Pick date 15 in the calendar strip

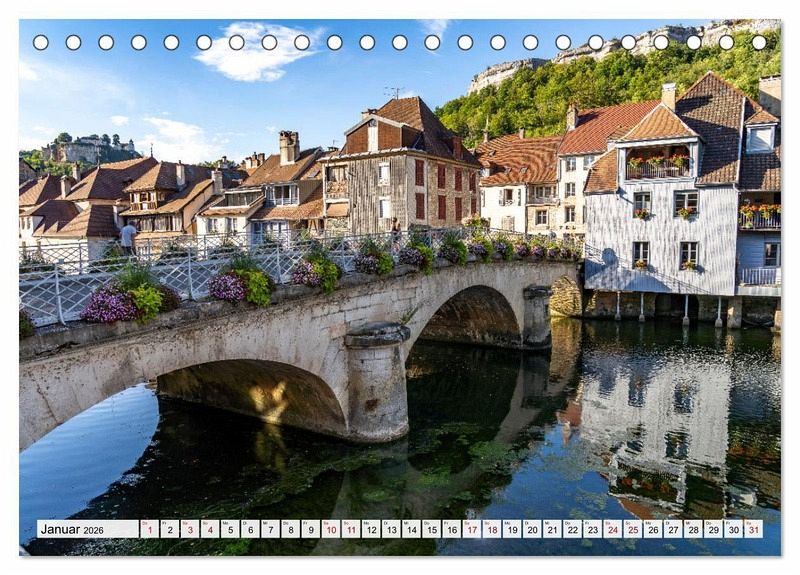coord(432,529)
